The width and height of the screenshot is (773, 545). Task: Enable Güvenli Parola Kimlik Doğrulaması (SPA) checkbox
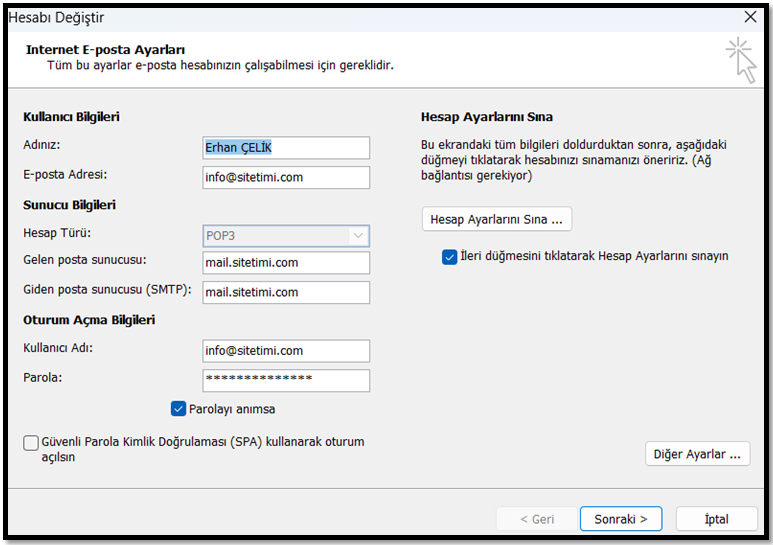click(x=31, y=443)
